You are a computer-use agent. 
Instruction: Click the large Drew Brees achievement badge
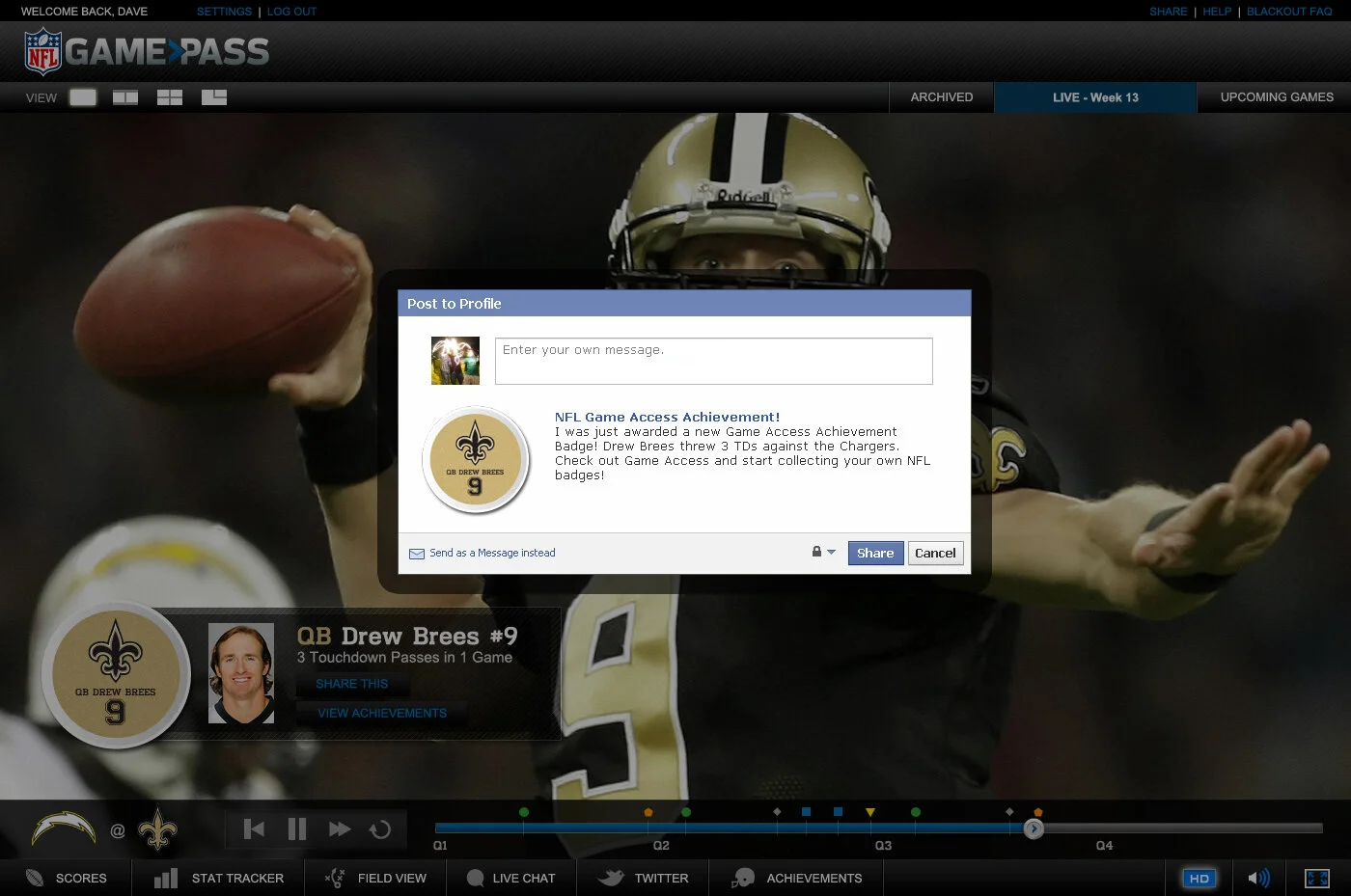click(x=116, y=674)
